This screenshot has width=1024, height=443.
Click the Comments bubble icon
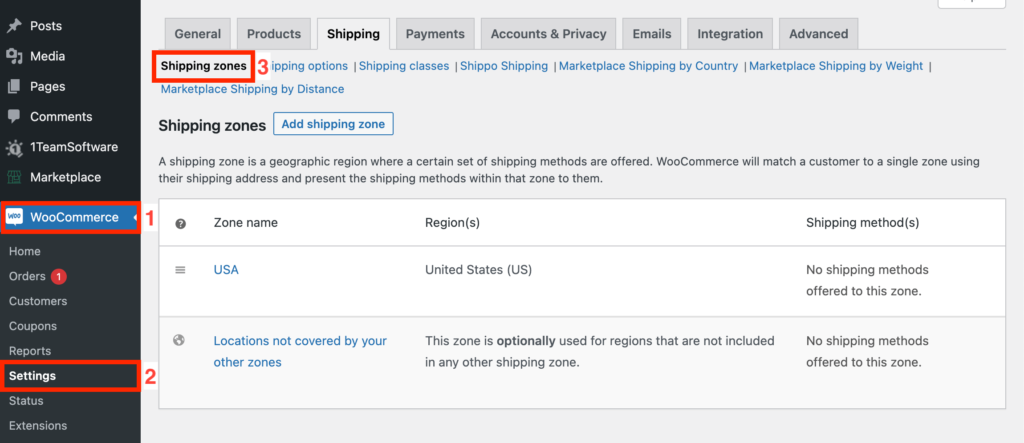14,117
